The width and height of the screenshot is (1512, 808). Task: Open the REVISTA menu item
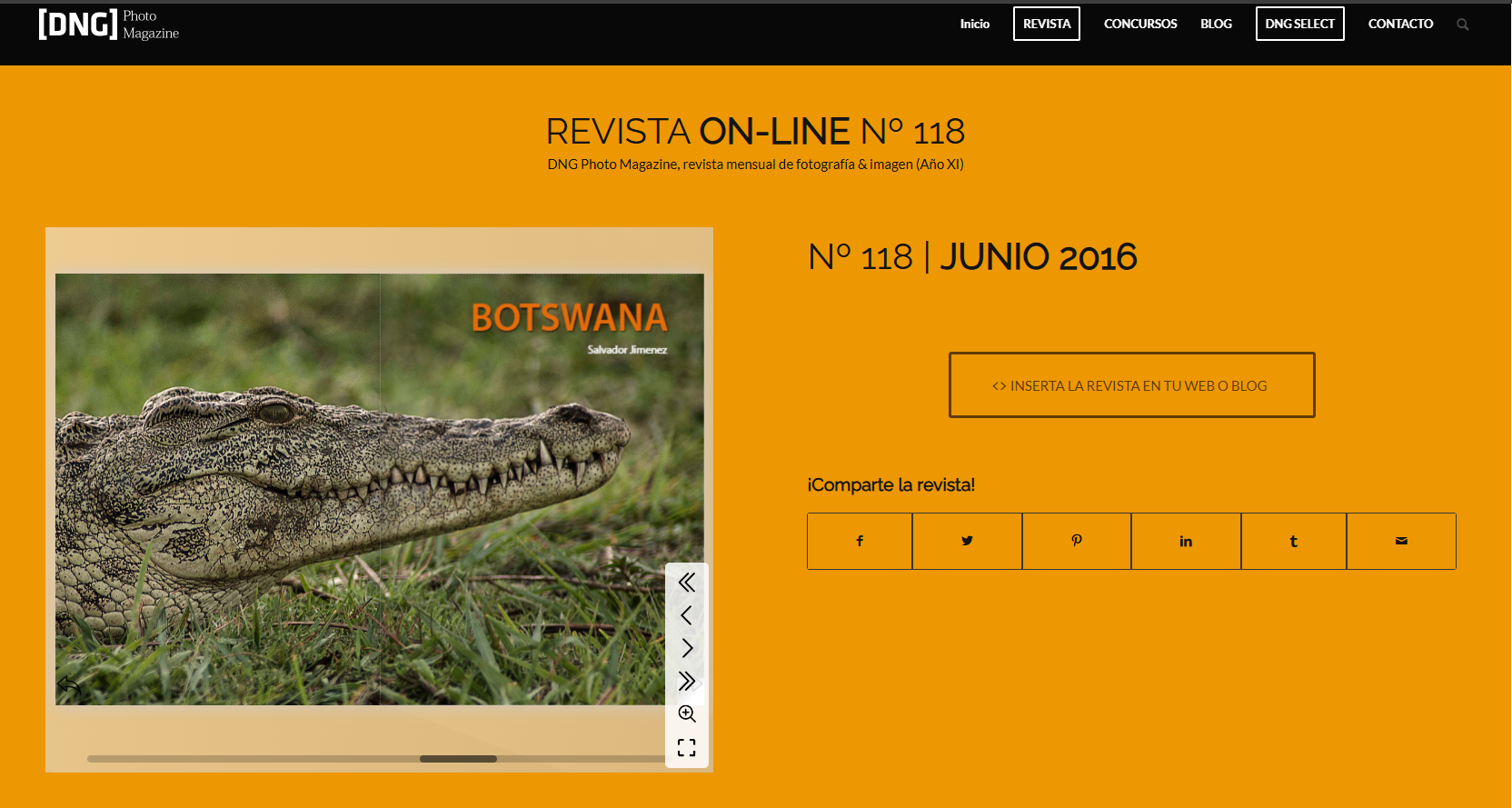point(1047,24)
